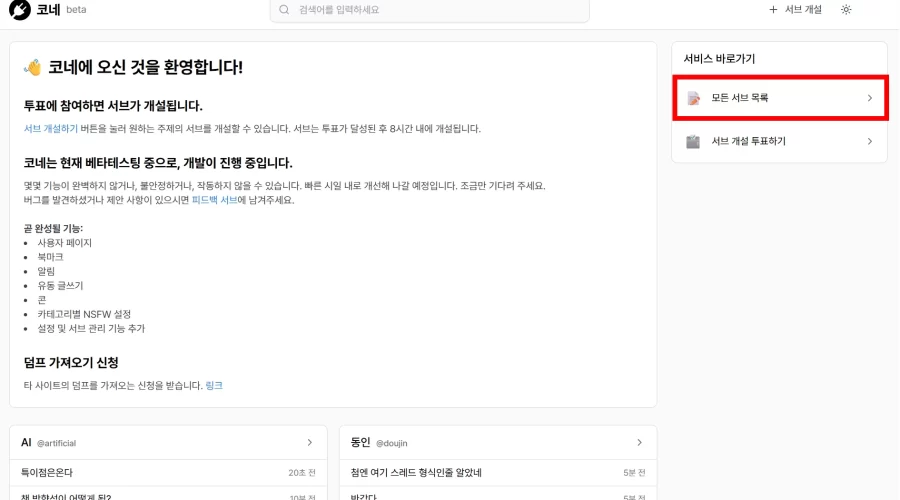Click the plus icon beside 서브 개설
The width and height of the screenshot is (900, 500).
click(773, 10)
